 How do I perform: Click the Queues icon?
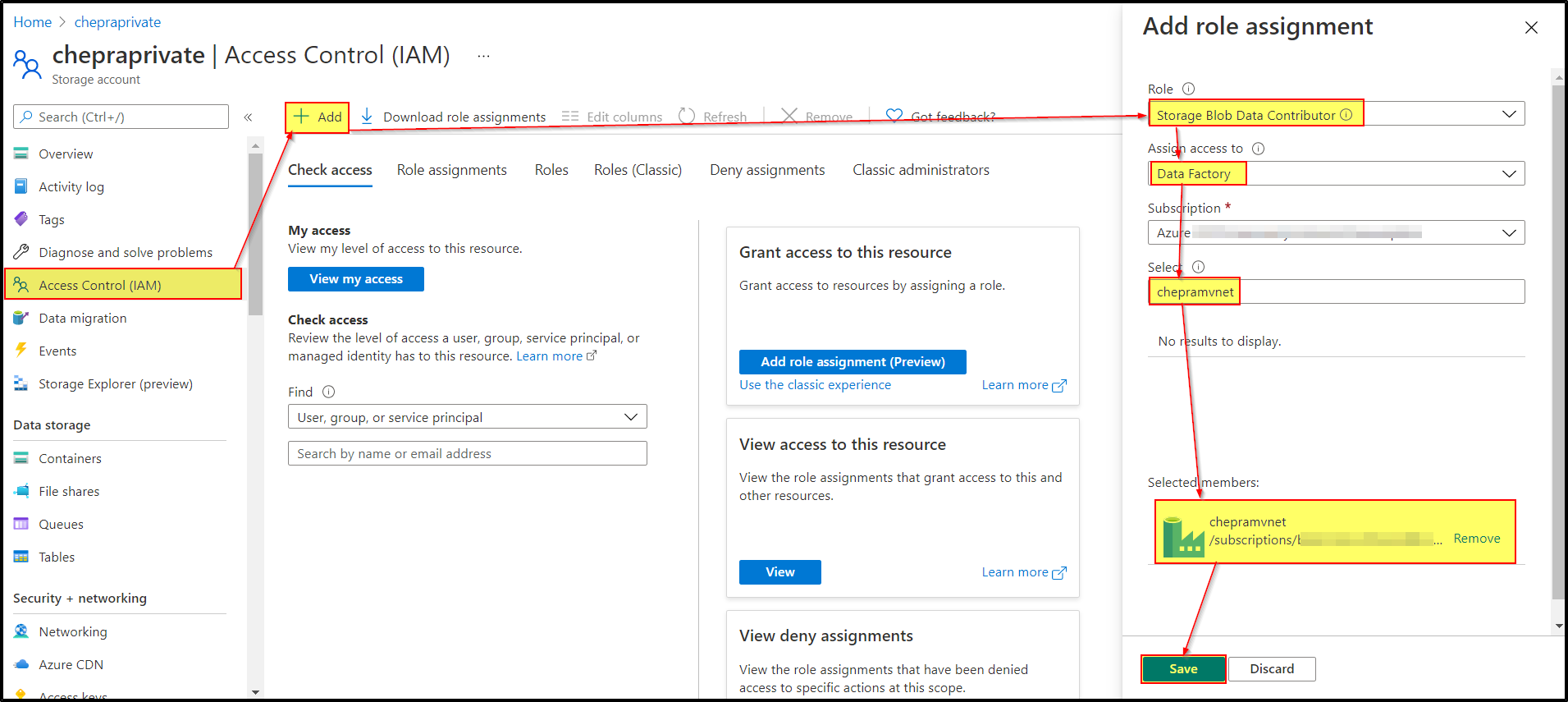coord(21,524)
